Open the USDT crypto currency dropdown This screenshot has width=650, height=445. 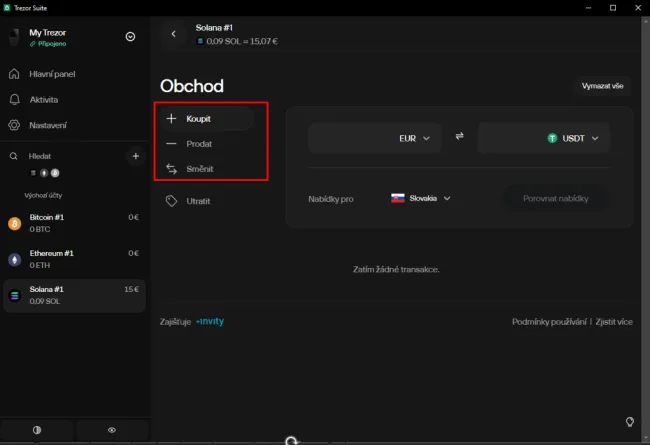pyautogui.click(x=572, y=139)
